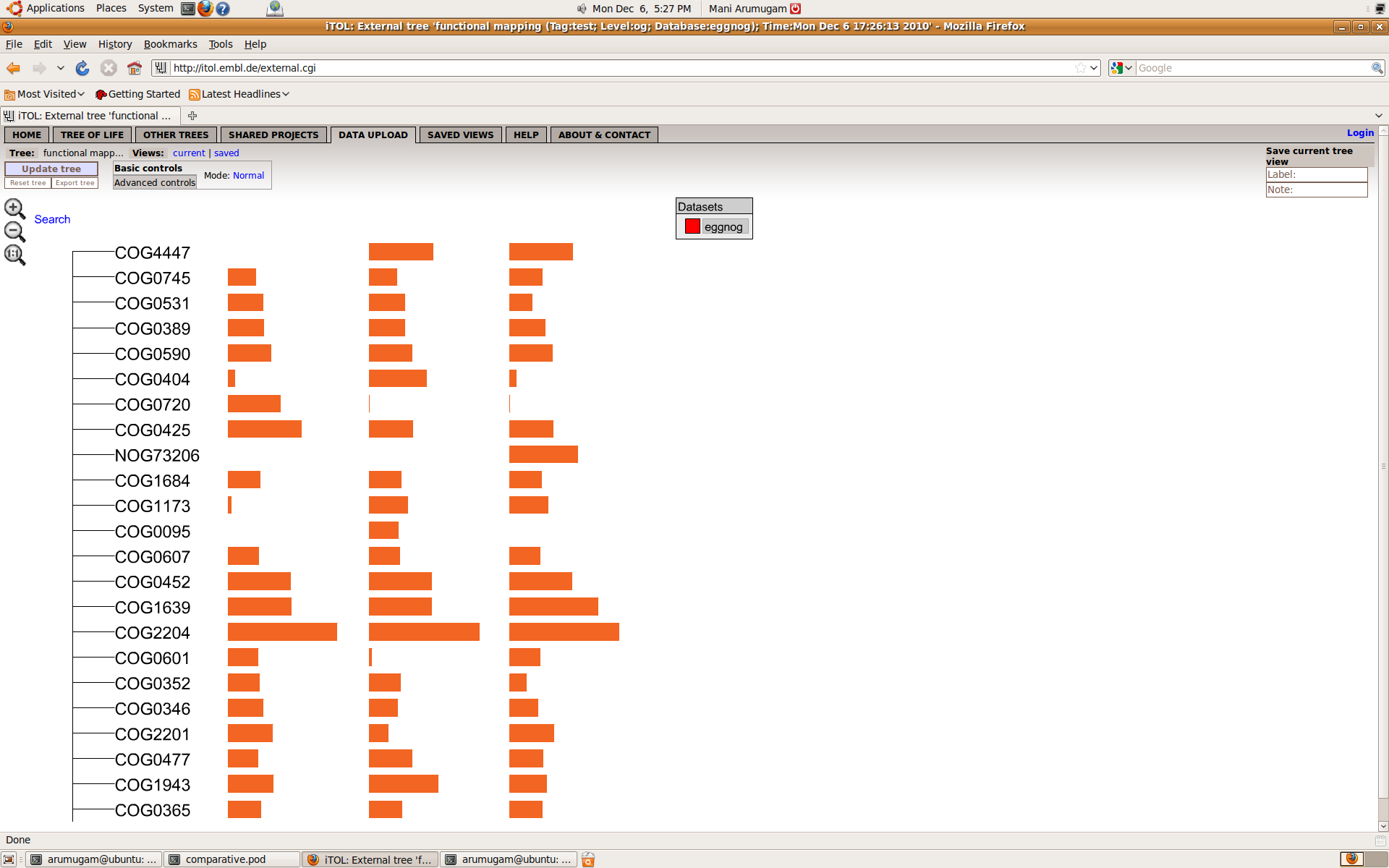Image resolution: width=1389 pixels, height=868 pixels.
Task: Click the eggnog dataset label
Action: coord(723,227)
